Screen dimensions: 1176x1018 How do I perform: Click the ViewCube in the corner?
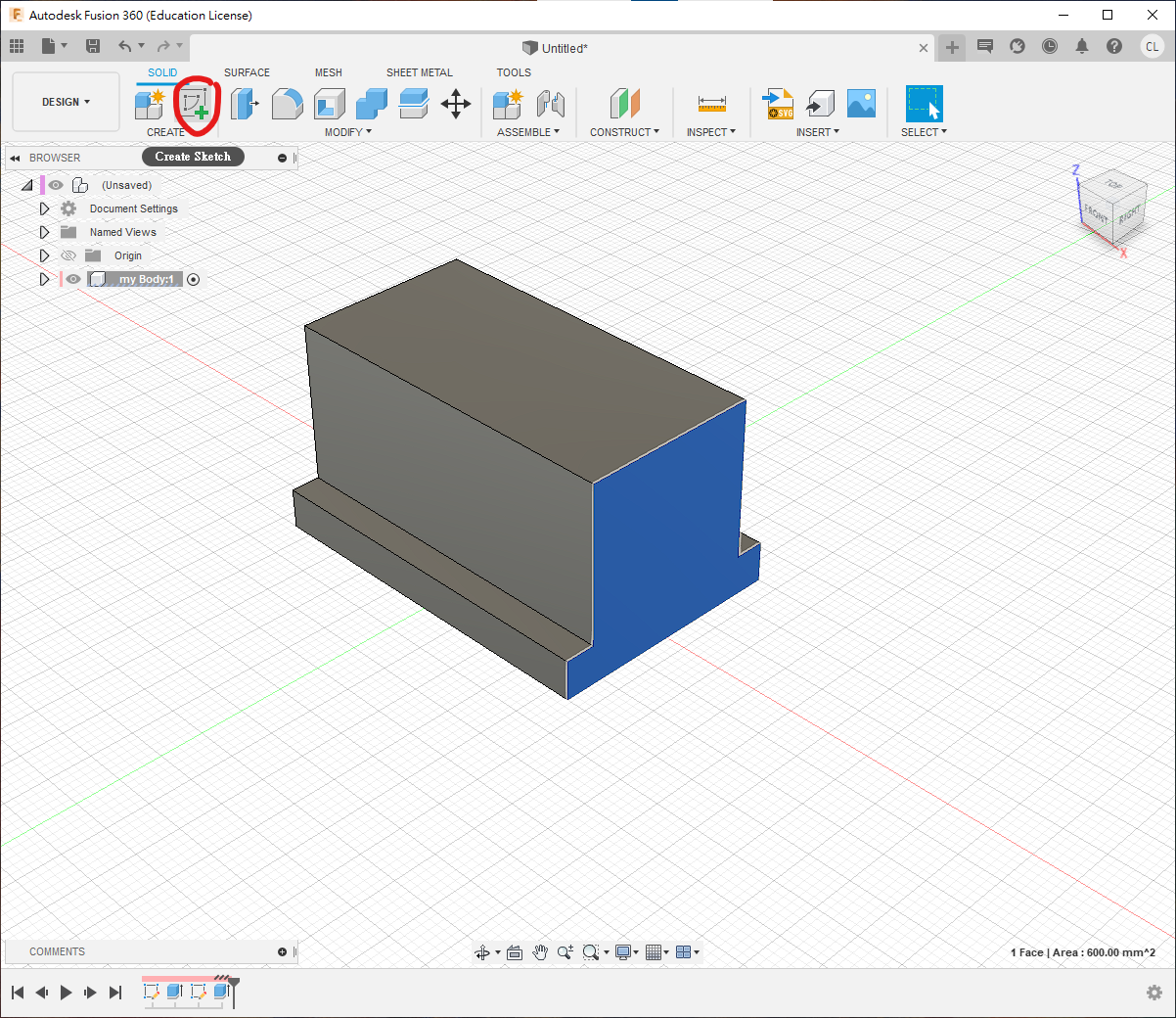point(1112,207)
